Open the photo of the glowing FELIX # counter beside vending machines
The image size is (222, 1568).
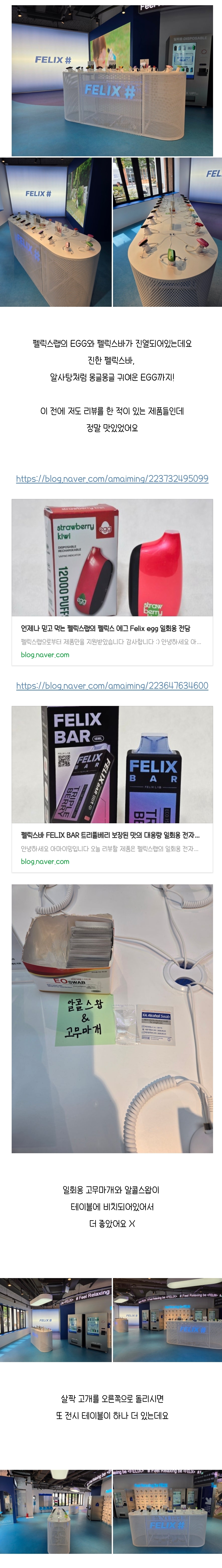point(167,1320)
